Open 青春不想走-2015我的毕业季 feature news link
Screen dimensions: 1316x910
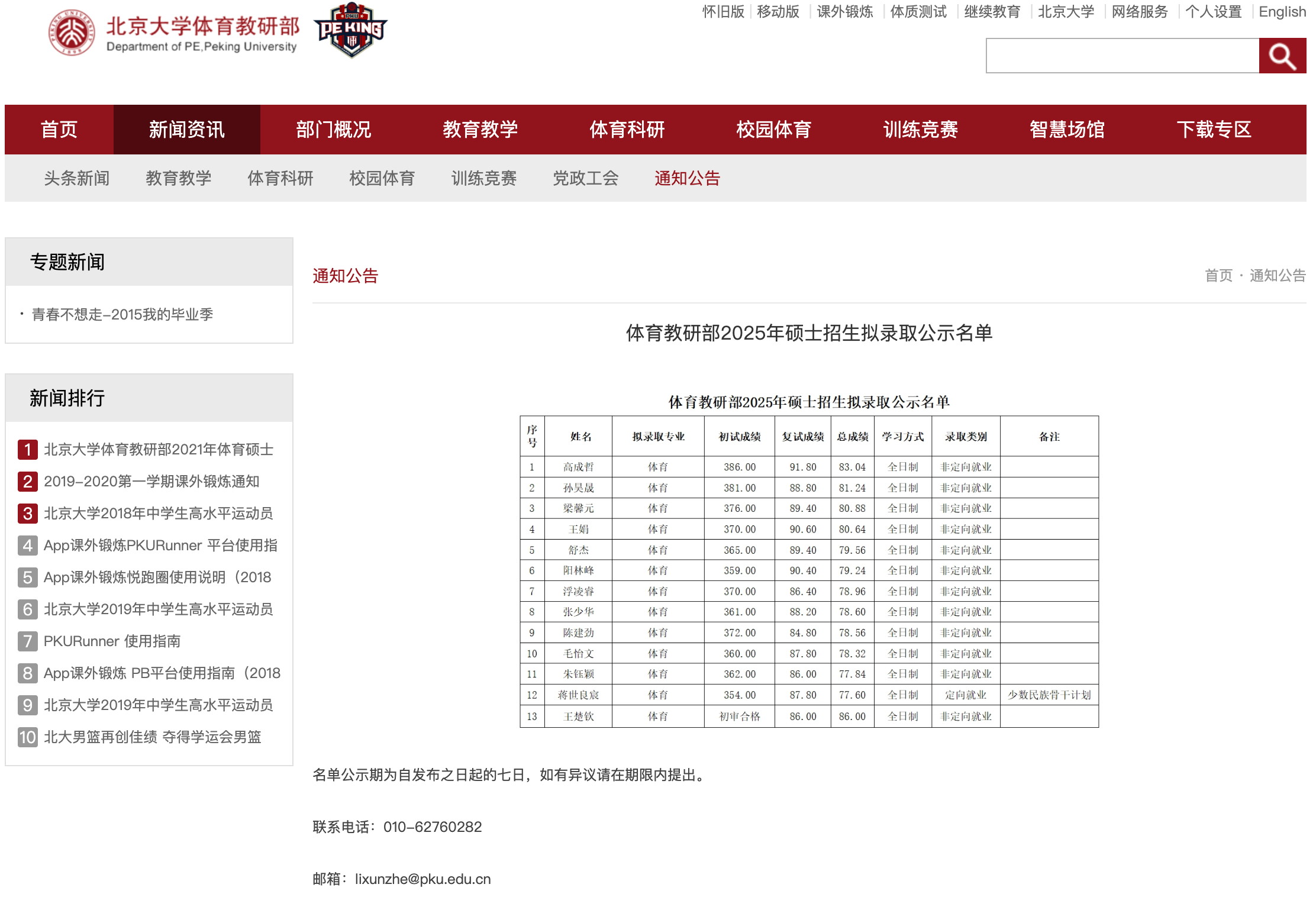(122, 314)
